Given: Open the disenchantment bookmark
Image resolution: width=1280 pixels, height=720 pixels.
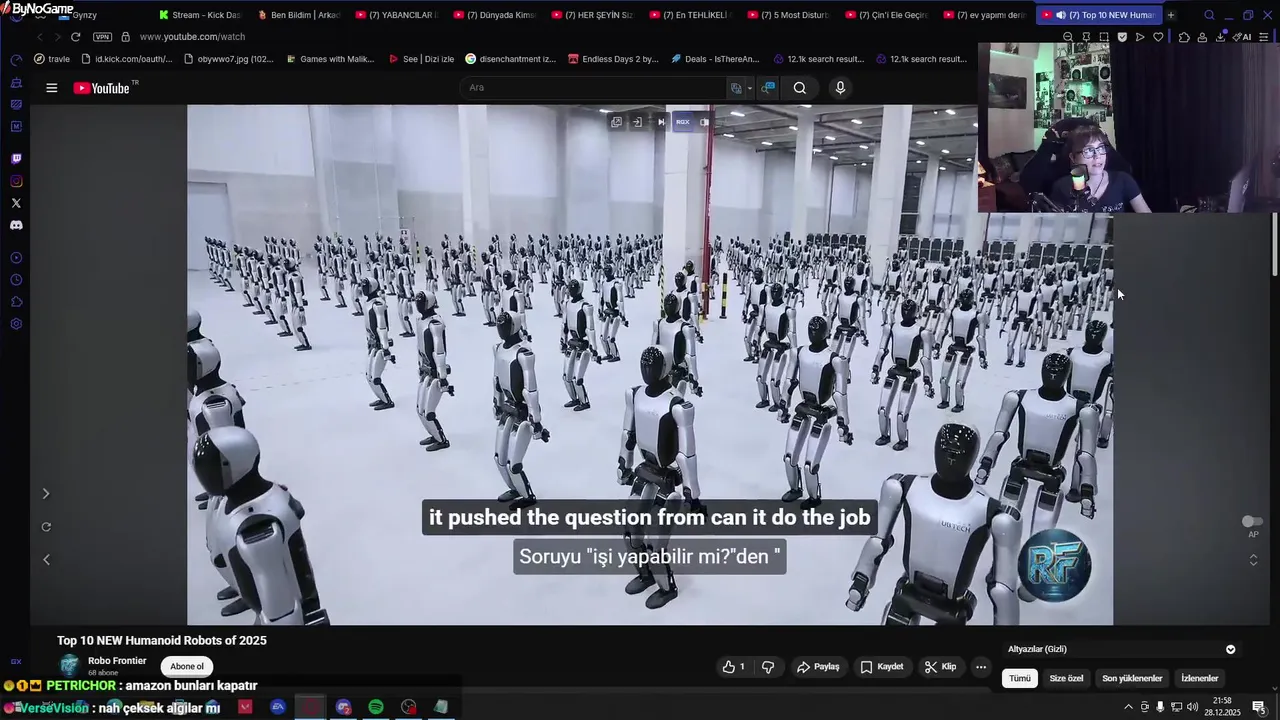Looking at the screenshot, I should tap(510, 59).
